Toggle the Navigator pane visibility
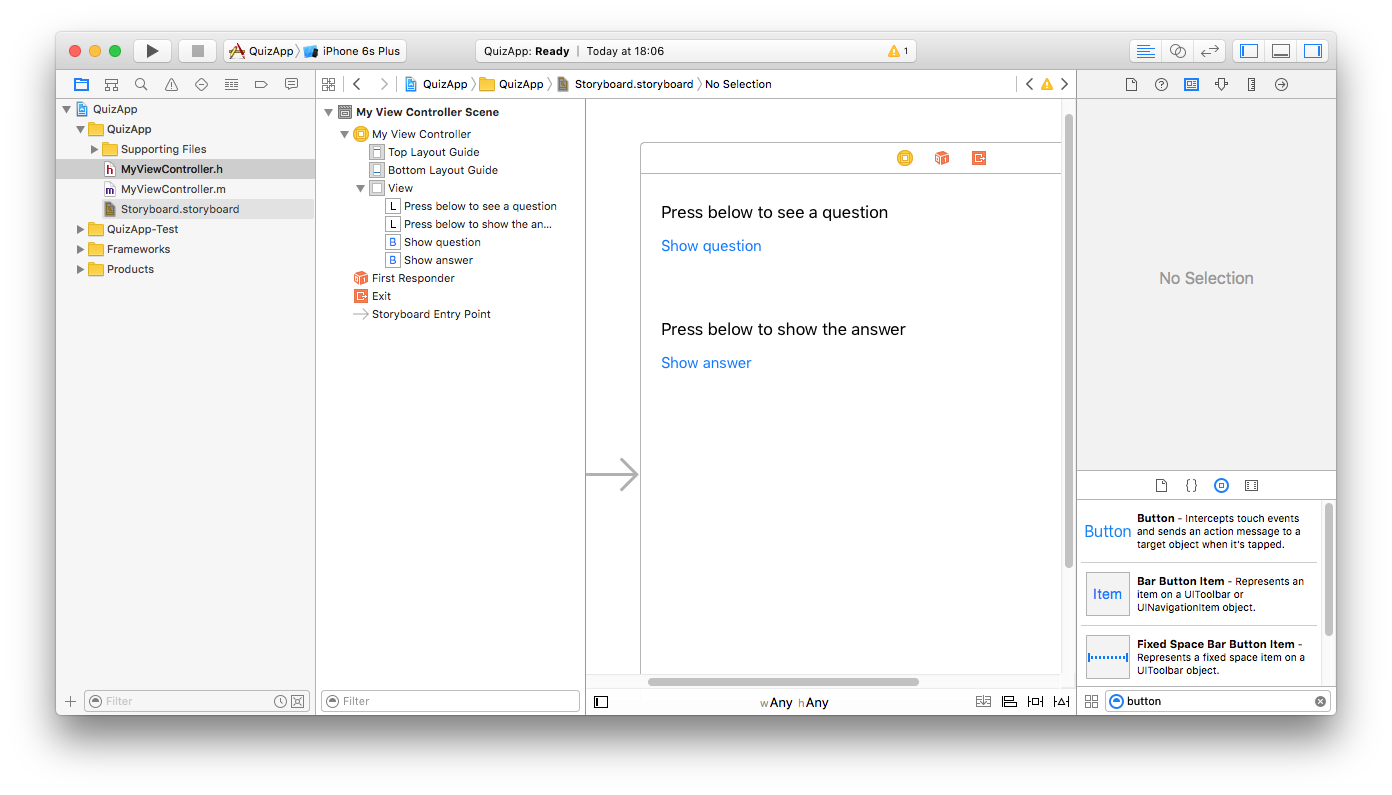Image resolution: width=1392 pixels, height=795 pixels. (x=1249, y=51)
